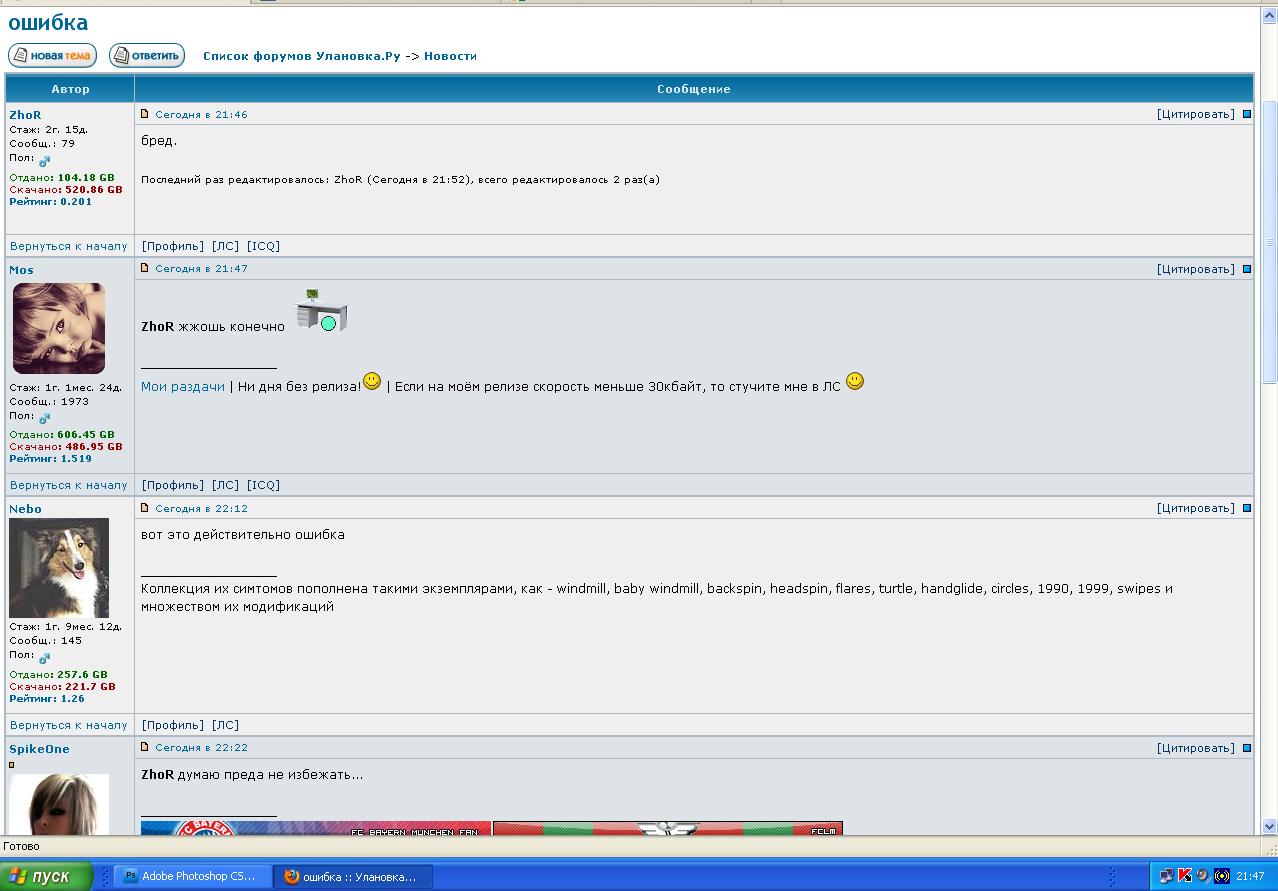Quote the Mos post at 21:47
Viewport: 1278px width, 891px height.
click(1195, 269)
